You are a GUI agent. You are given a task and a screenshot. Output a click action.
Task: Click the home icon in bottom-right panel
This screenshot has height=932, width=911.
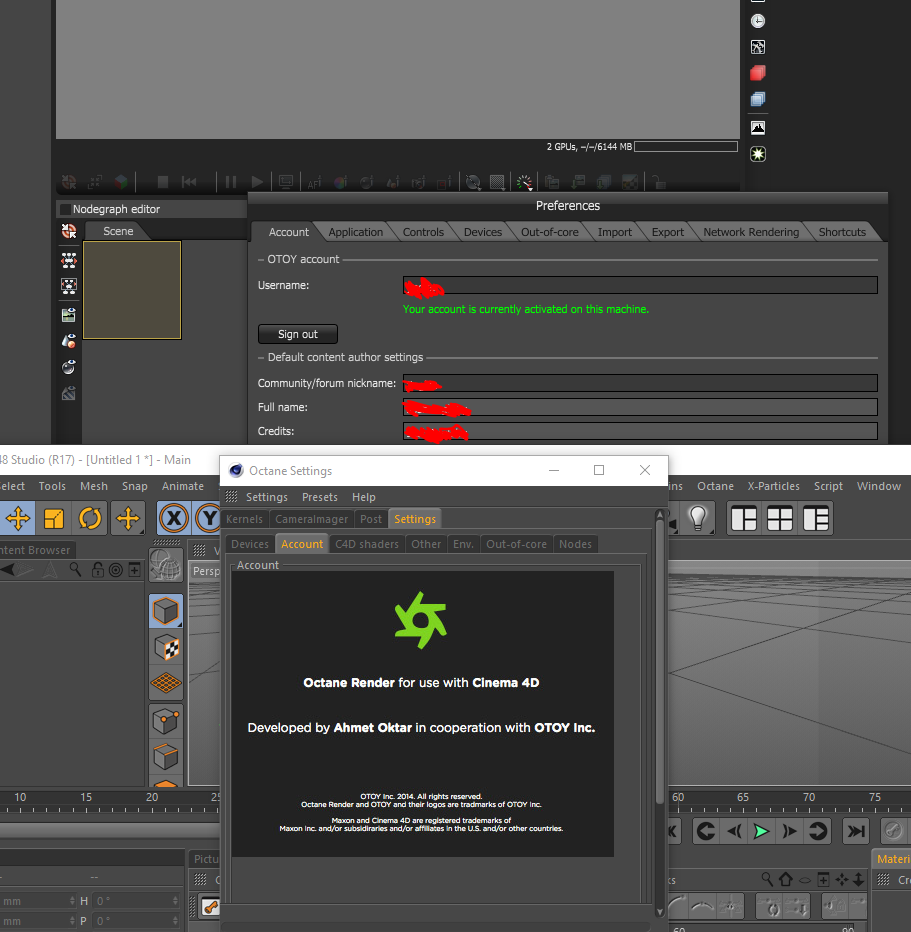pyautogui.click(x=786, y=879)
